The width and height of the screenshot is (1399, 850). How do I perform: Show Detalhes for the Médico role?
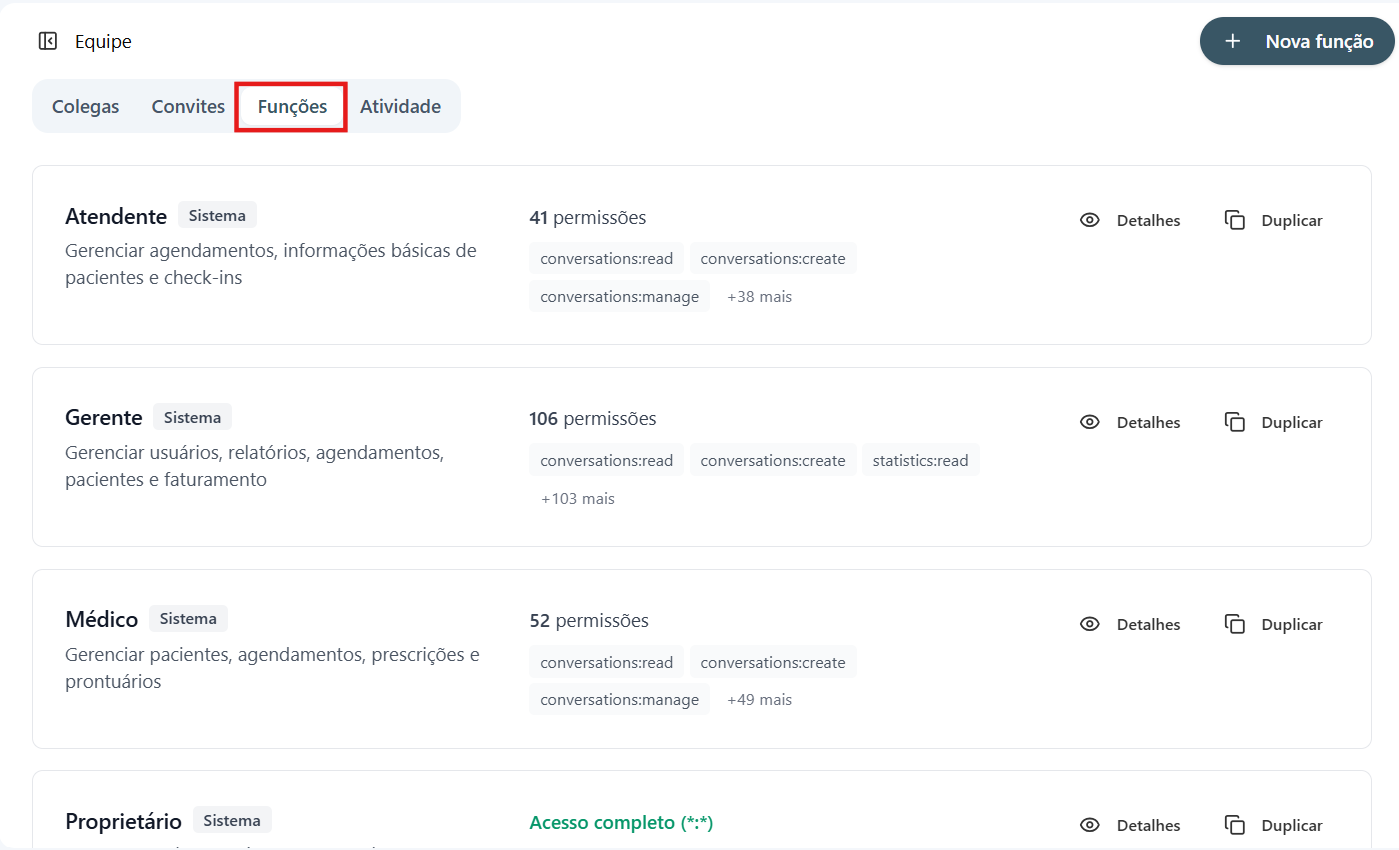[x=1131, y=624]
